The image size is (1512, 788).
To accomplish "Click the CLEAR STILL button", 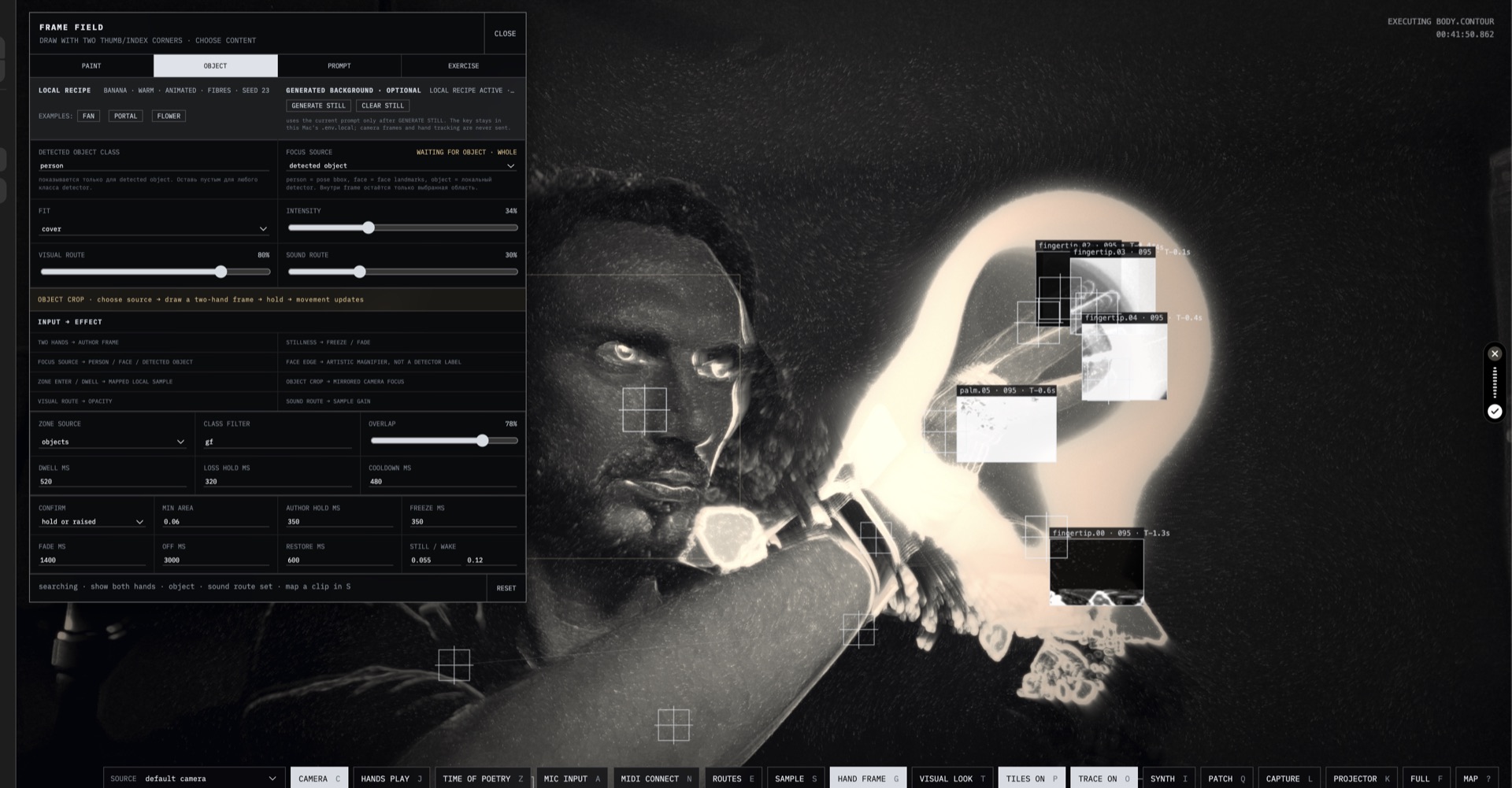I will [x=383, y=105].
